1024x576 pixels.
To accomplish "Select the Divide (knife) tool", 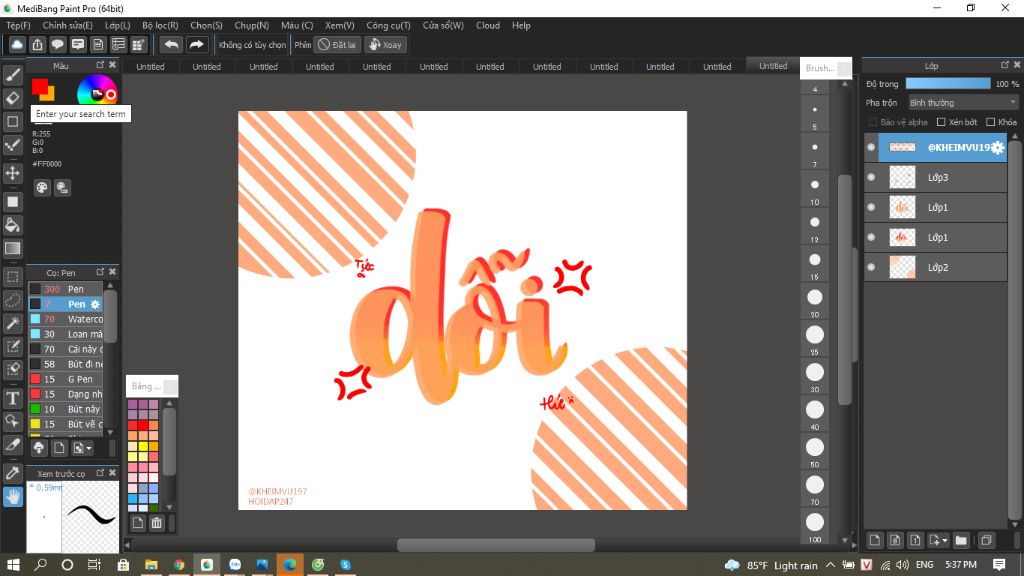I will point(12,444).
